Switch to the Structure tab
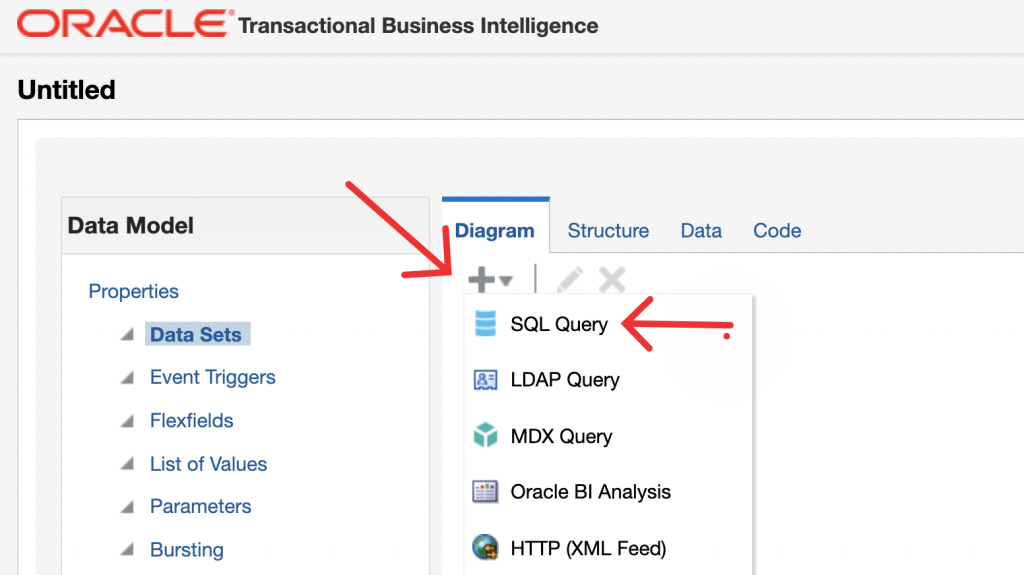 [x=608, y=231]
